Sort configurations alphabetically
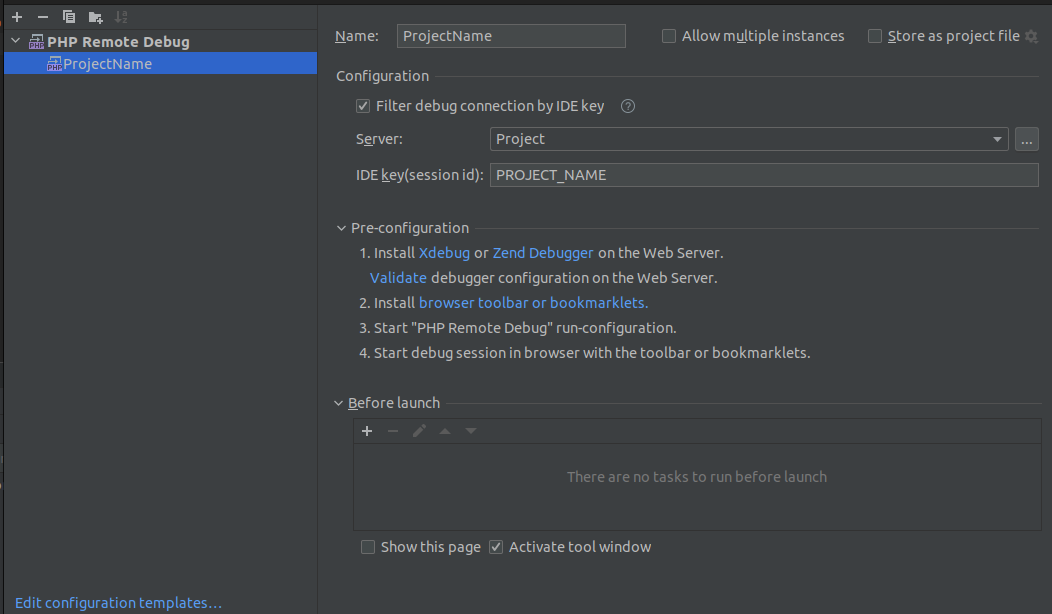Screen dimensions: 1052x614 click(x=120, y=16)
